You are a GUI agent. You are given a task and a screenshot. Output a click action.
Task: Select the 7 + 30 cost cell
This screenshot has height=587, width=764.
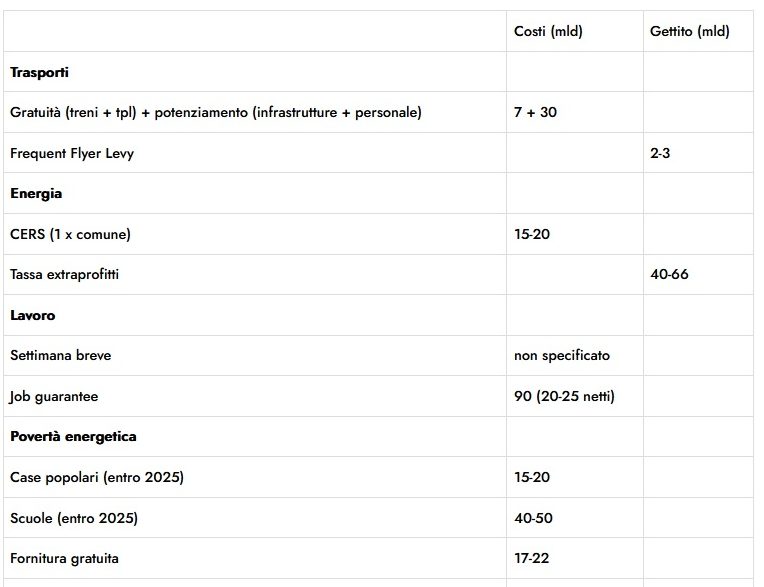(x=535, y=112)
